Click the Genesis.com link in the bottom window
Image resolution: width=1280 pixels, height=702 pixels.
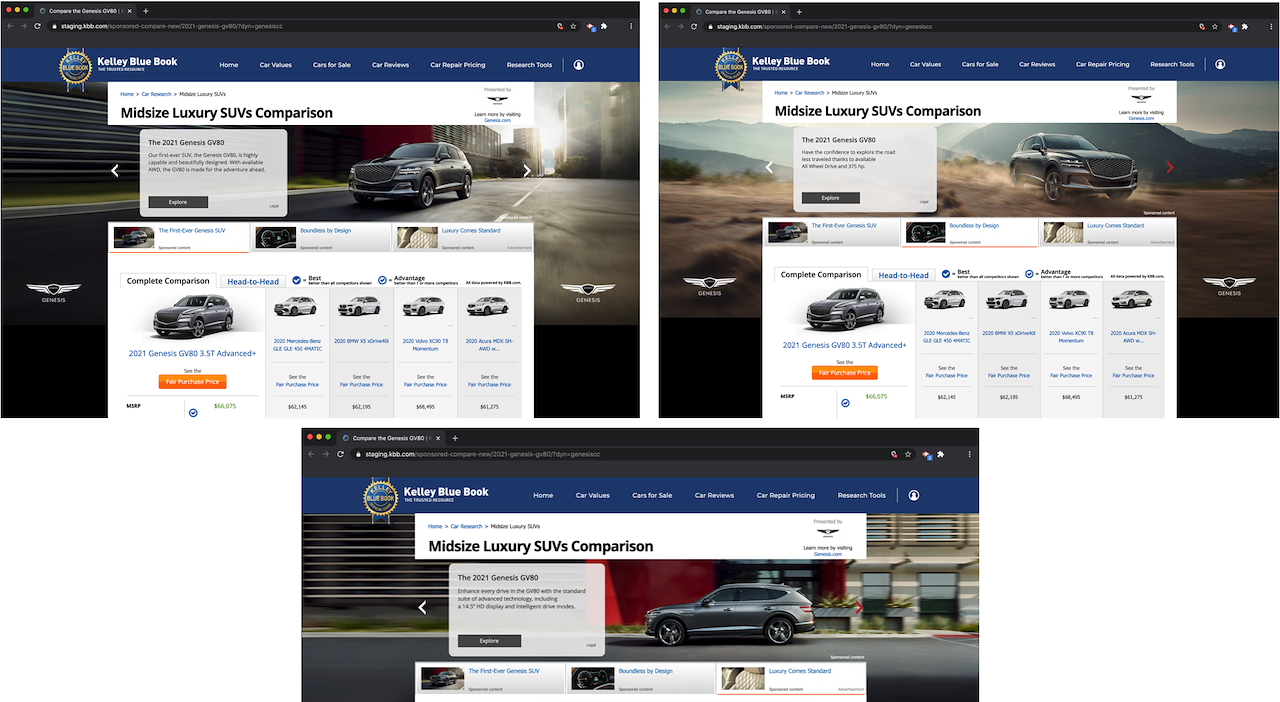click(827, 554)
